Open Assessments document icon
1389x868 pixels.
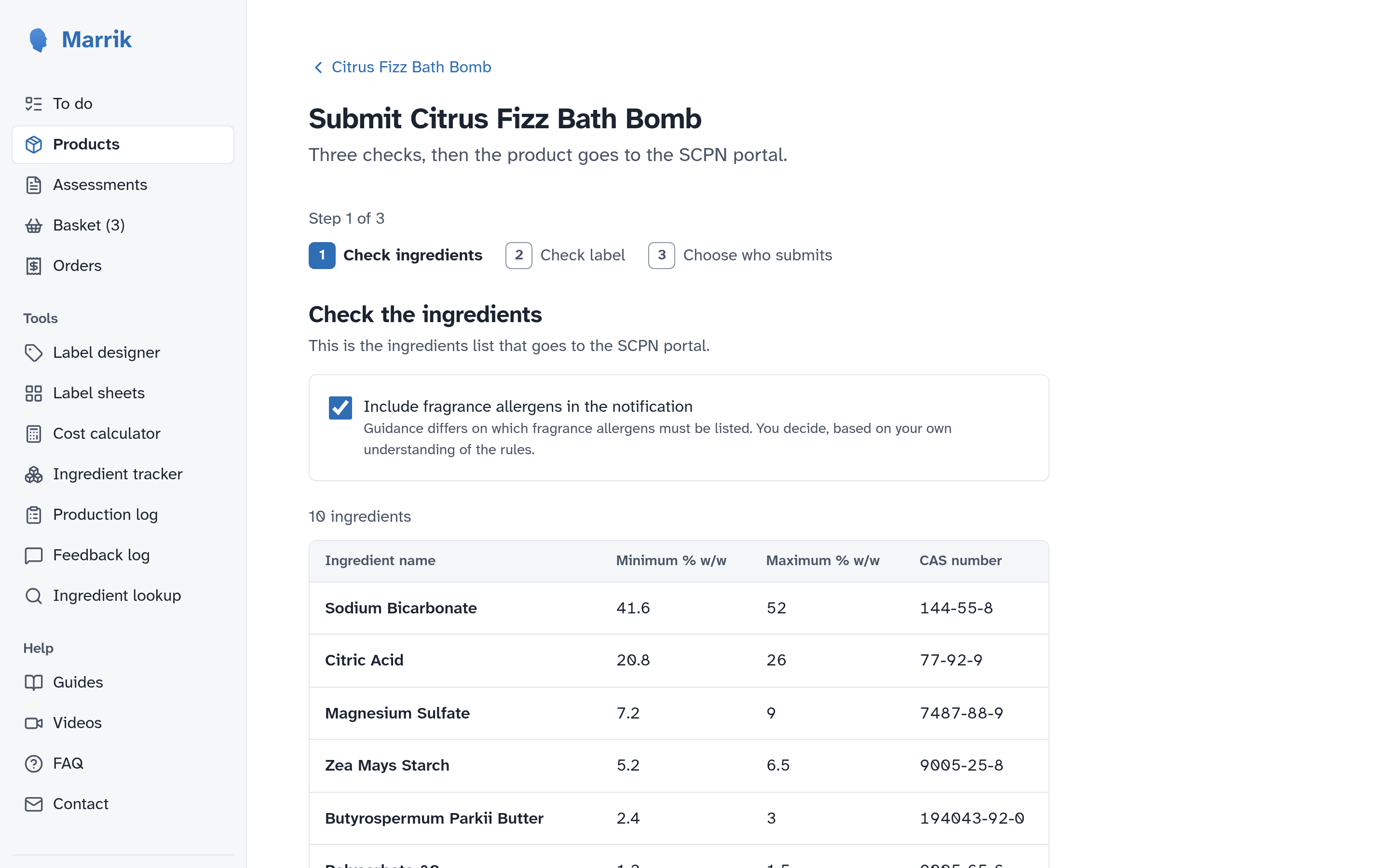pyautogui.click(x=34, y=185)
